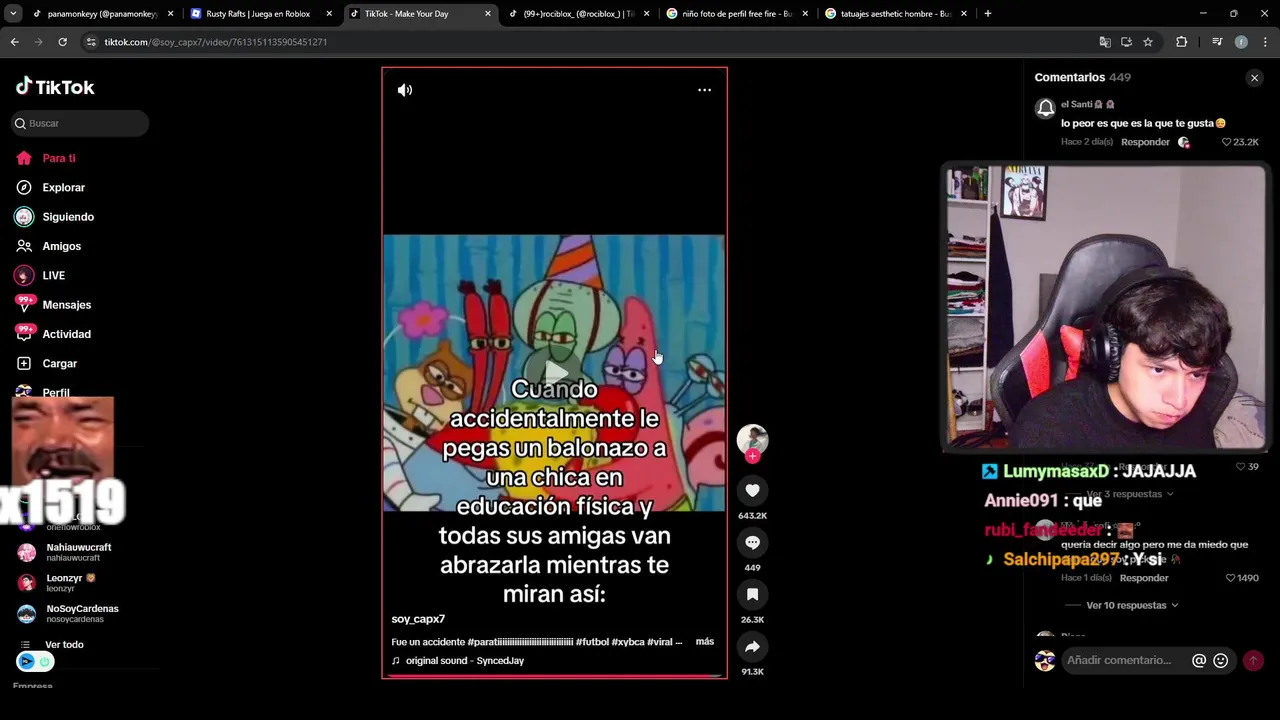Like the video with heart icon
Image resolution: width=1280 pixels, height=720 pixels.
[x=752, y=490]
